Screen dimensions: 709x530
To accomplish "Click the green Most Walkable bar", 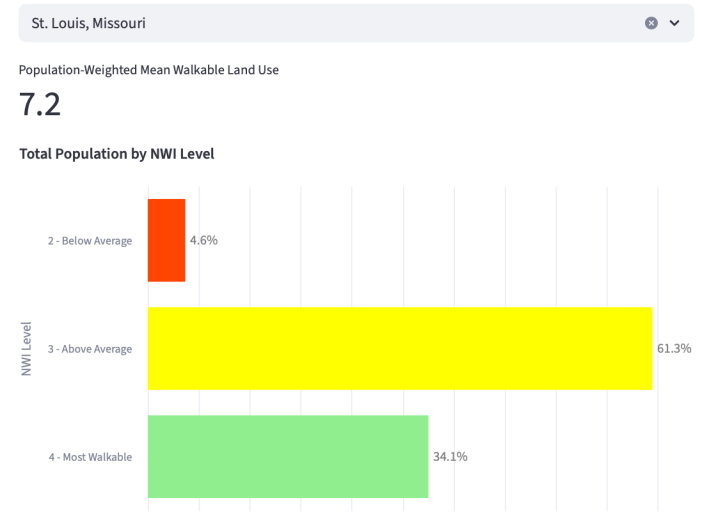I will pyautogui.click(x=287, y=456).
